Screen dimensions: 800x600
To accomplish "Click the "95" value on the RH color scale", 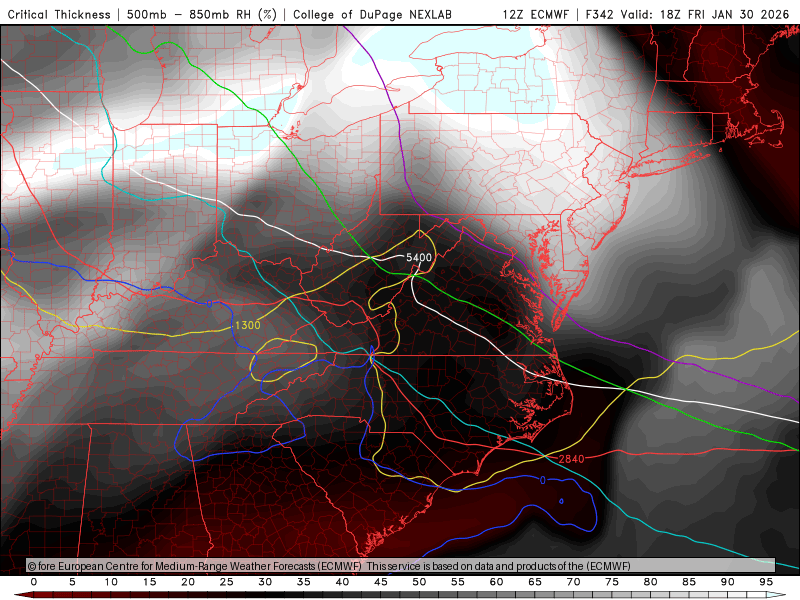I will (766, 582).
